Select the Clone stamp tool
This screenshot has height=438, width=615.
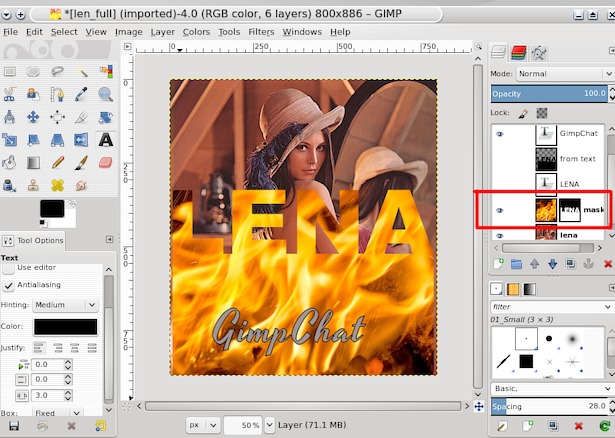pyautogui.click(x=33, y=185)
